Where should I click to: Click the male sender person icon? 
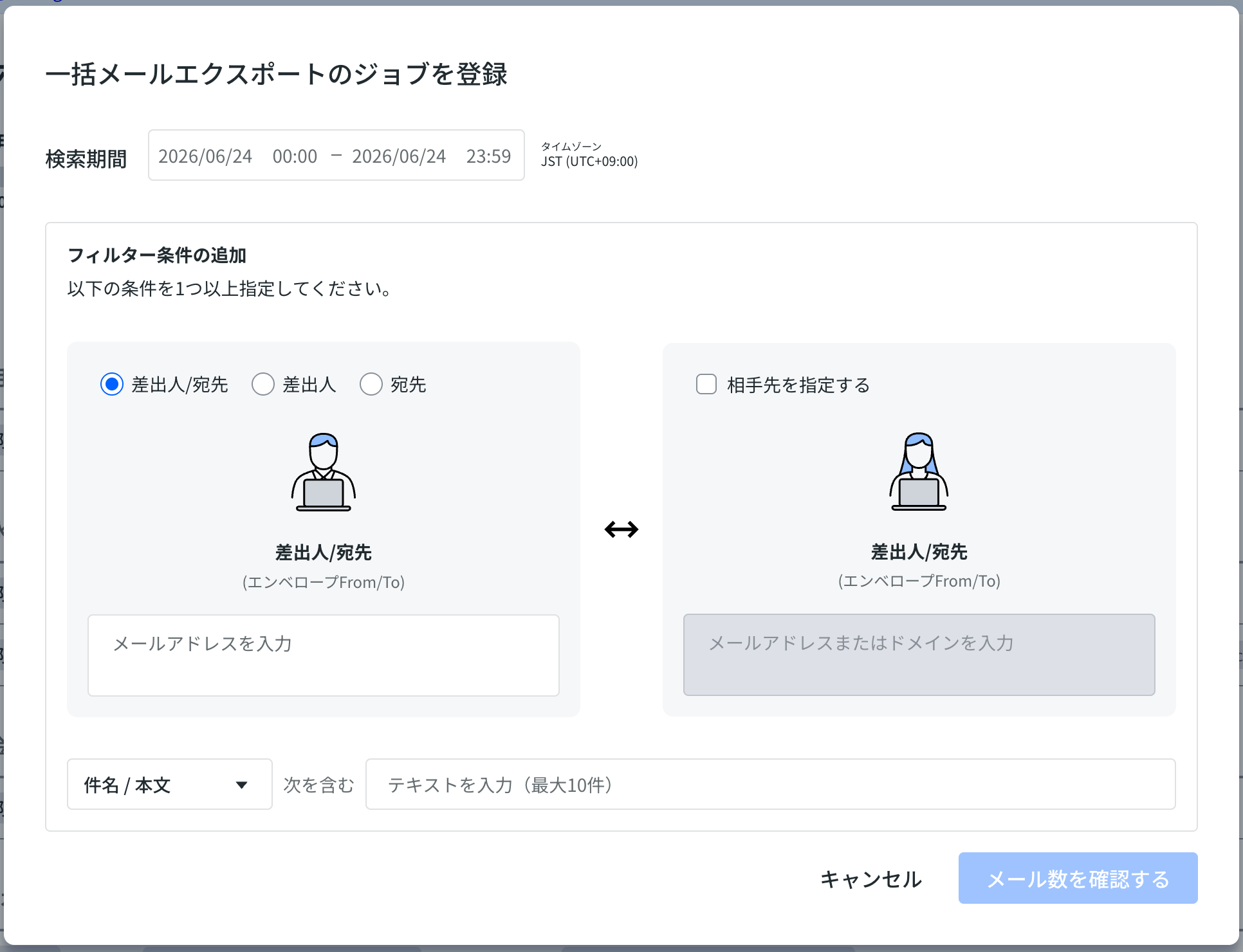pos(324,472)
